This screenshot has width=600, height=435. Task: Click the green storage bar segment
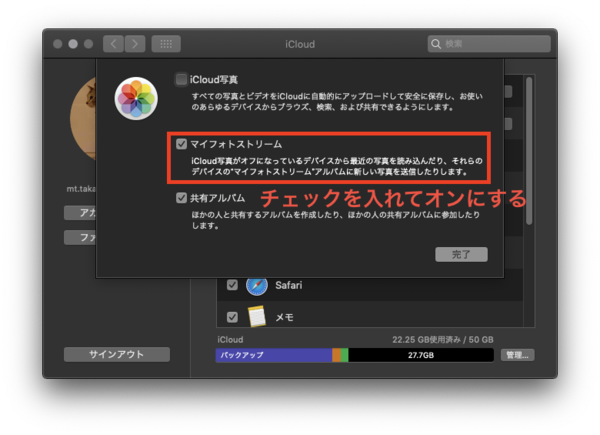[344, 355]
